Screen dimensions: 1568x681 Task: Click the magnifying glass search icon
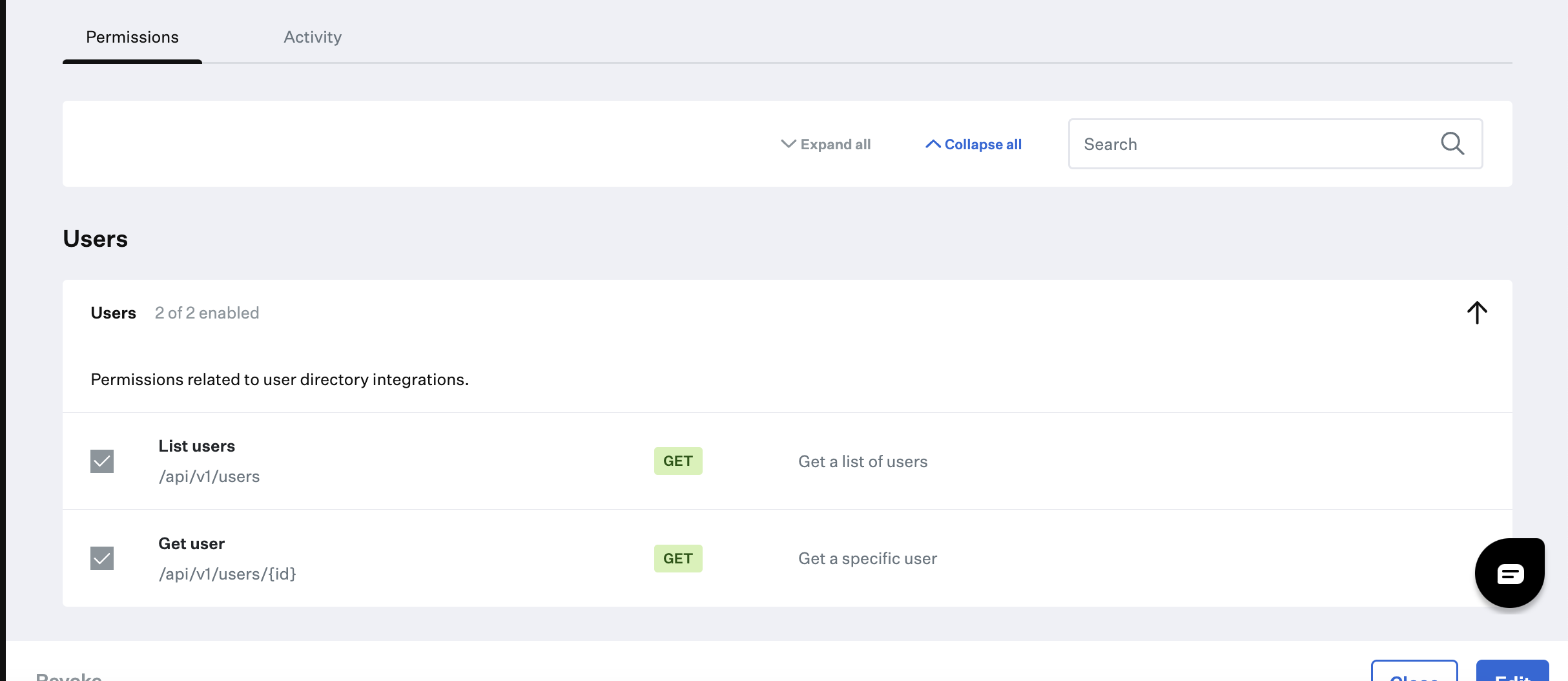1452,143
